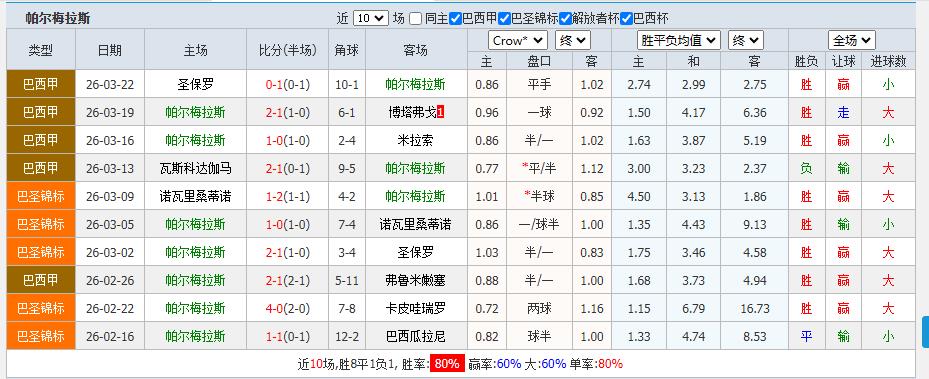The height and width of the screenshot is (379, 929).
Task: Click the corner count 10-1 cell
Action: coord(347,84)
